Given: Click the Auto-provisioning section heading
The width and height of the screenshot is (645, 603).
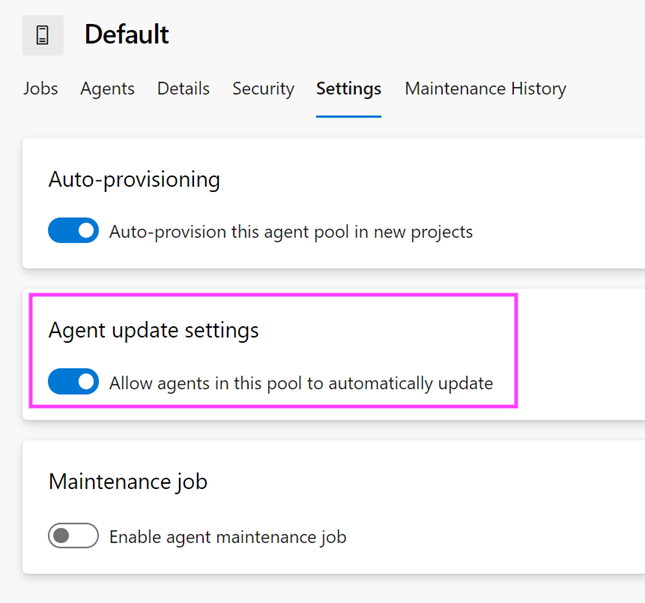Looking at the screenshot, I should click(134, 180).
